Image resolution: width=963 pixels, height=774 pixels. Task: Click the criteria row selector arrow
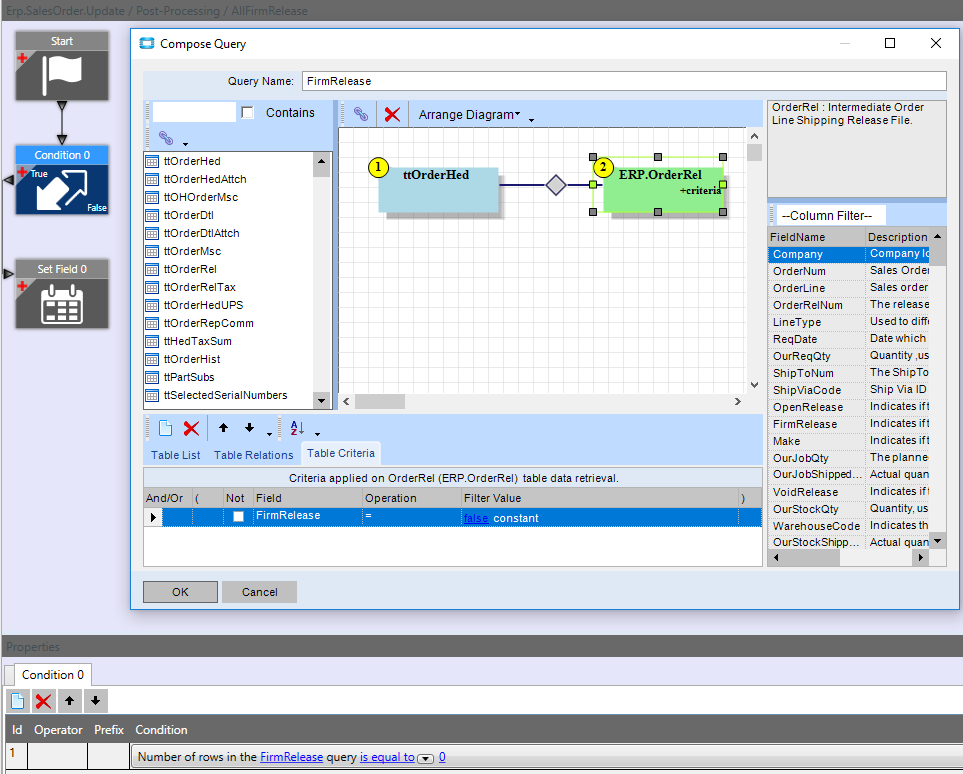[x=153, y=517]
